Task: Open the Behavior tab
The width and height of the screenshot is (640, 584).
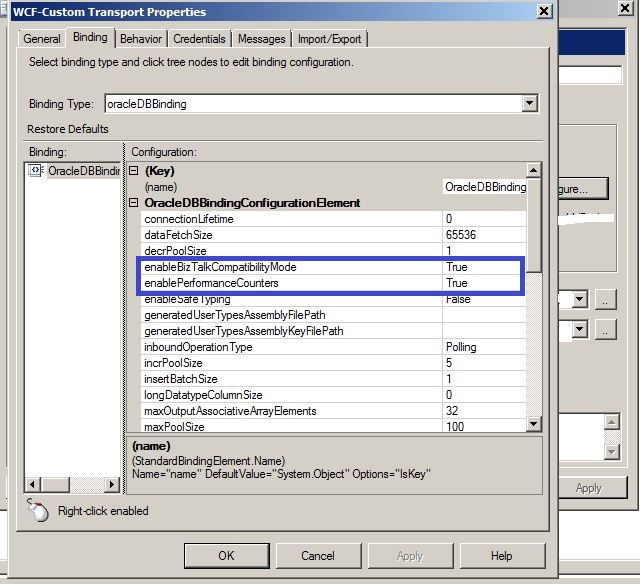Action: click(x=141, y=39)
